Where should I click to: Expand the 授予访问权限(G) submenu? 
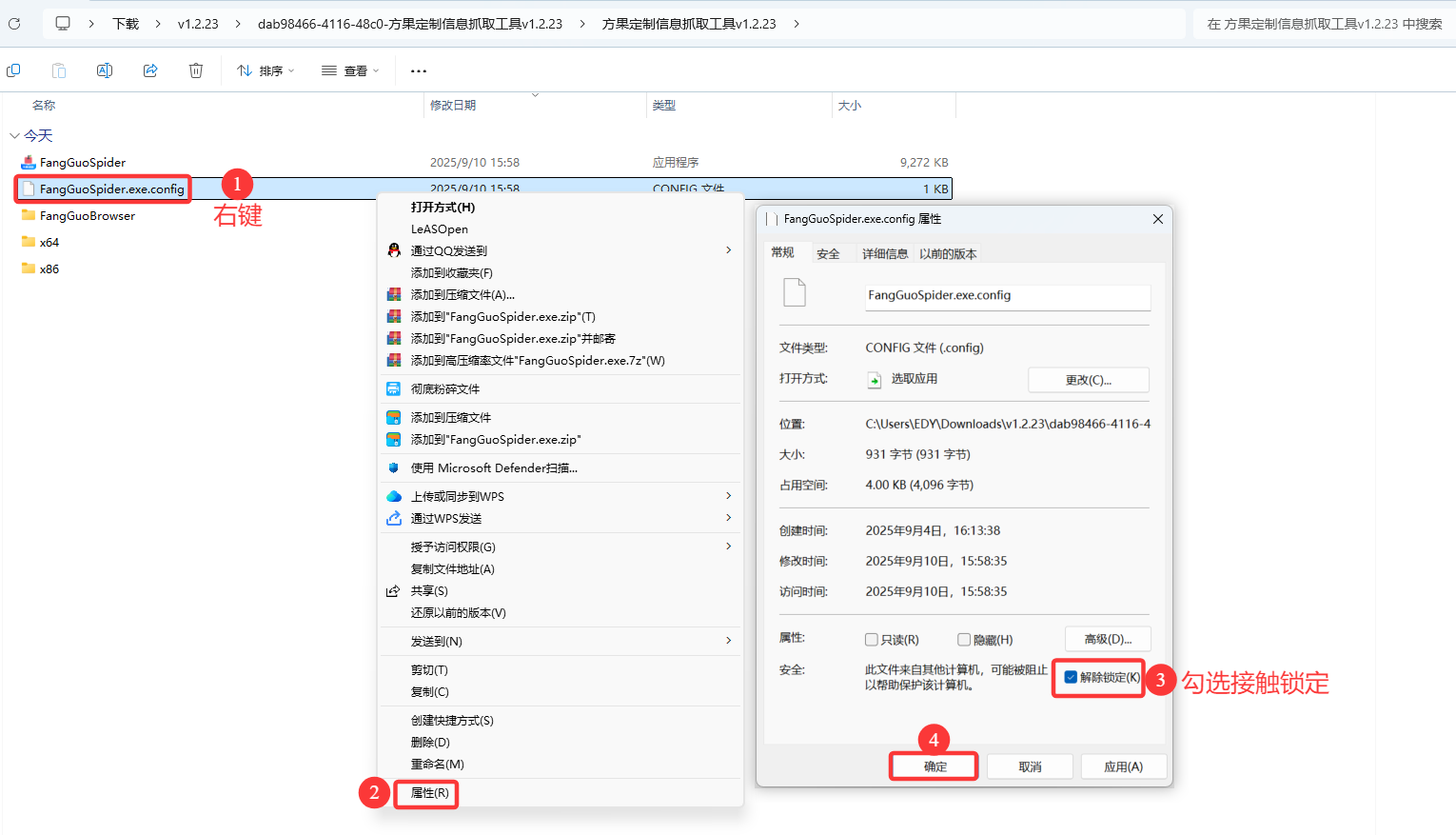click(x=729, y=547)
